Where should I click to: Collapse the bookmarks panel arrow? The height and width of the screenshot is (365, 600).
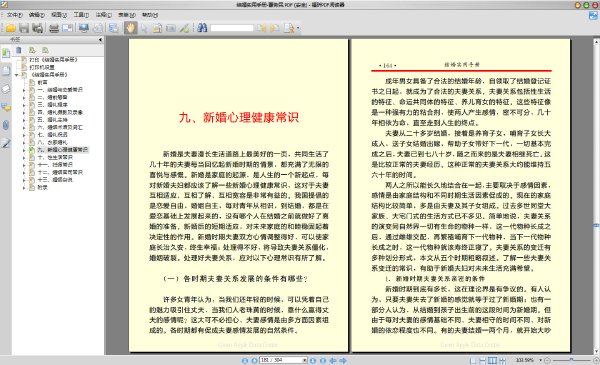coord(100,39)
